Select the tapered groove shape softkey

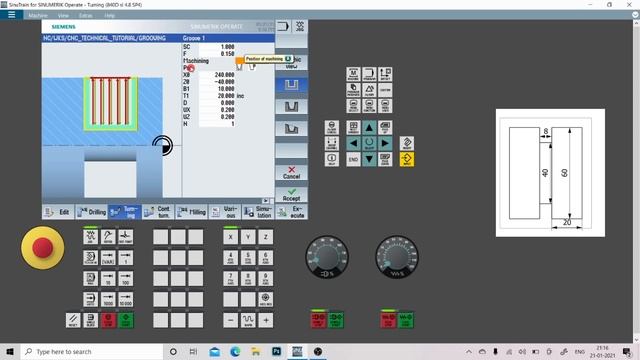291,107
